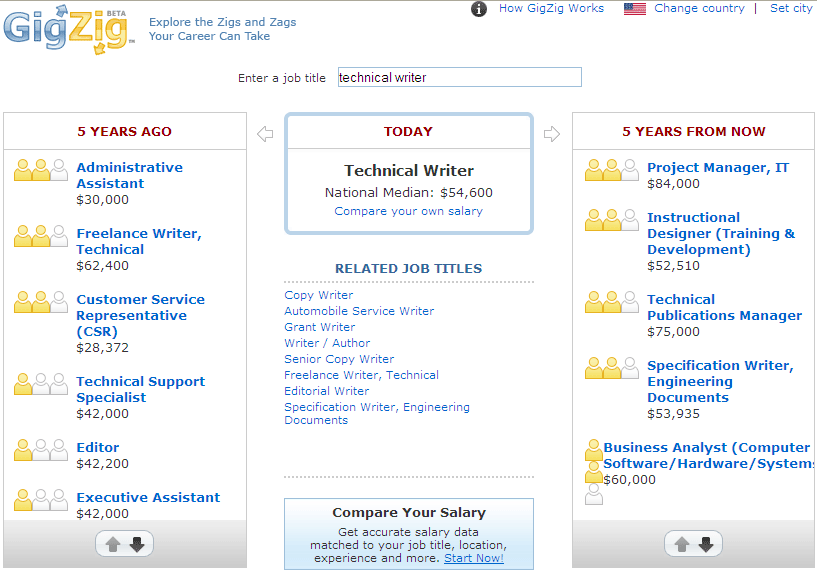Click the GigZig logo
This screenshot has height=580, width=817.
69,30
